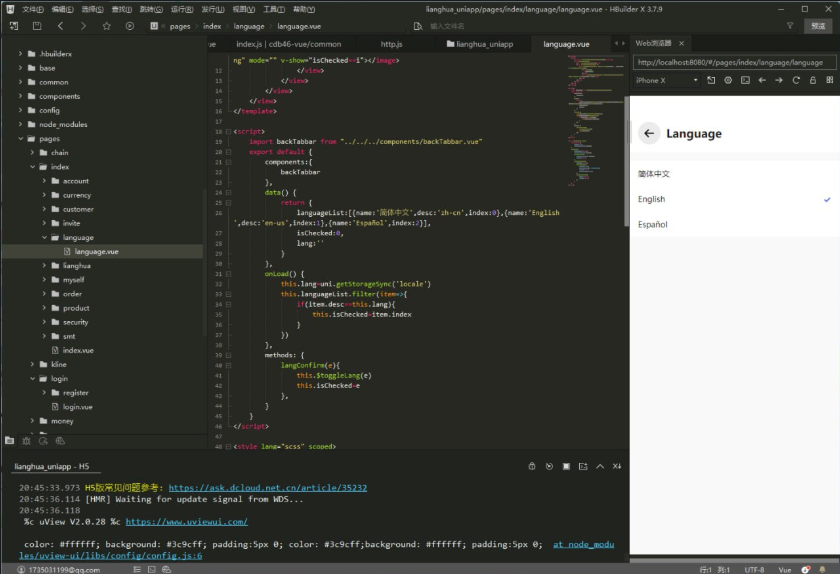This screenshot has height=574, width=840.
Task: Collapse the login folder
Action: coord(32,378)
